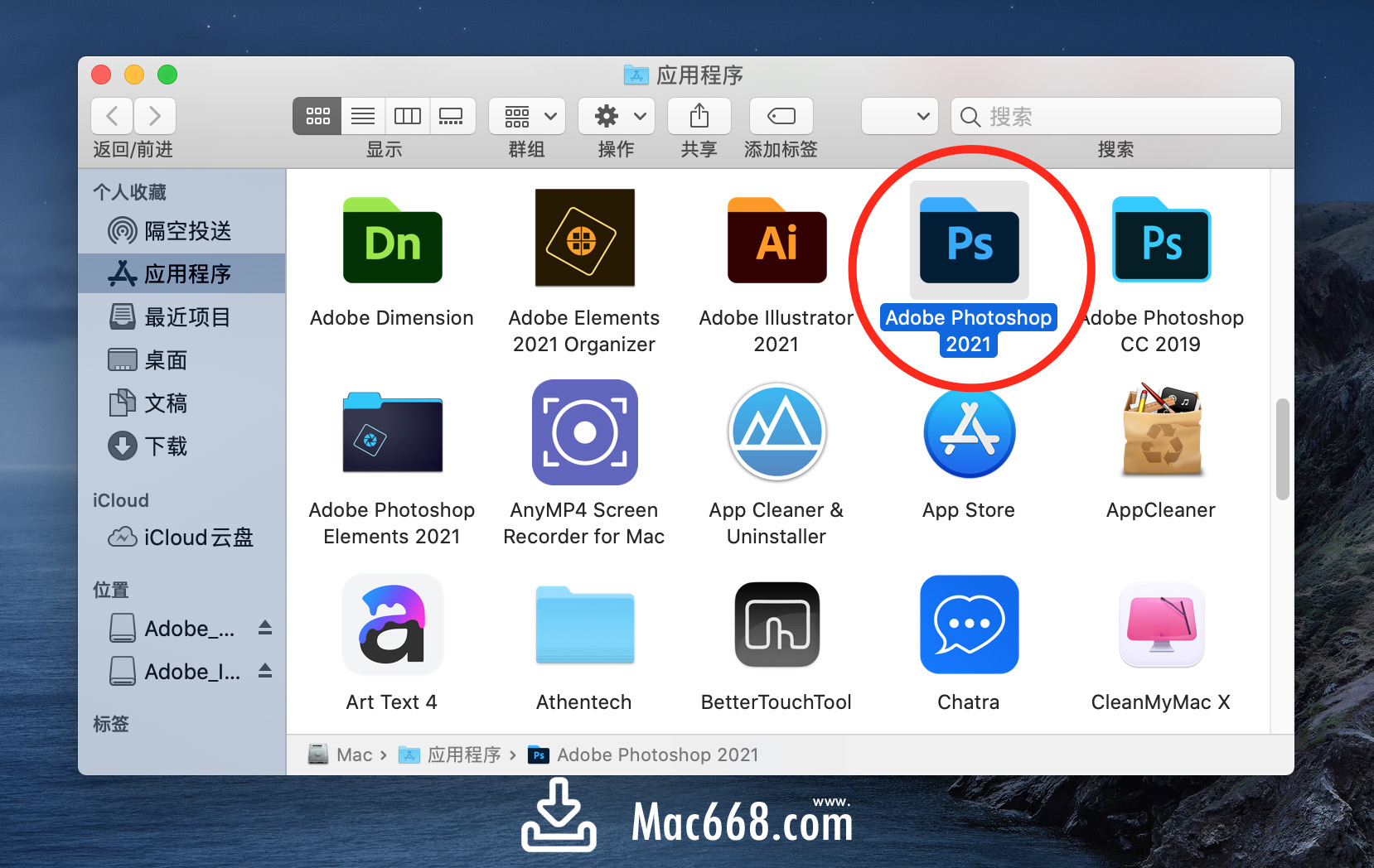The image size is (1374, 868).
Task: Click the 添加标签 tag button
Action: (781, 116)
